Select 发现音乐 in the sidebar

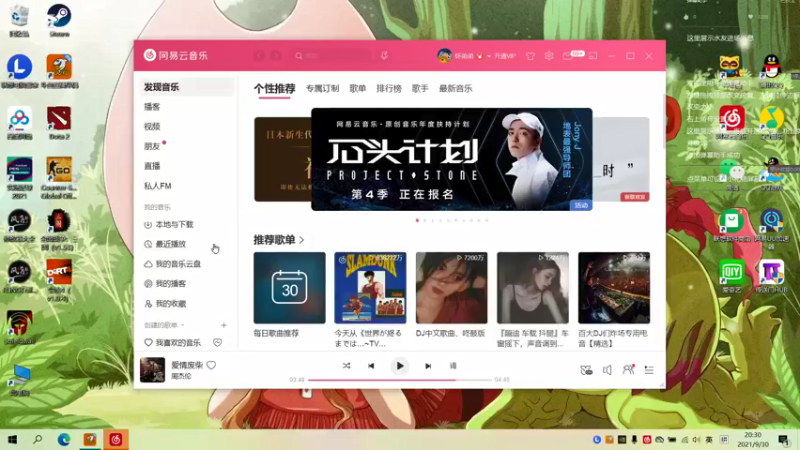pos(186,87)
